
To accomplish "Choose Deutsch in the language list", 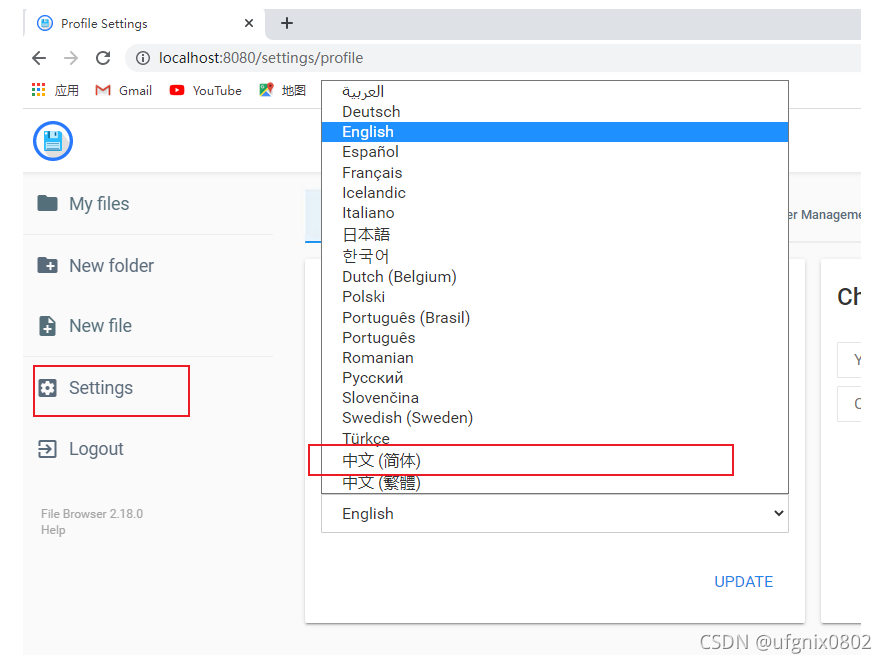I will (x=371, y=112).
